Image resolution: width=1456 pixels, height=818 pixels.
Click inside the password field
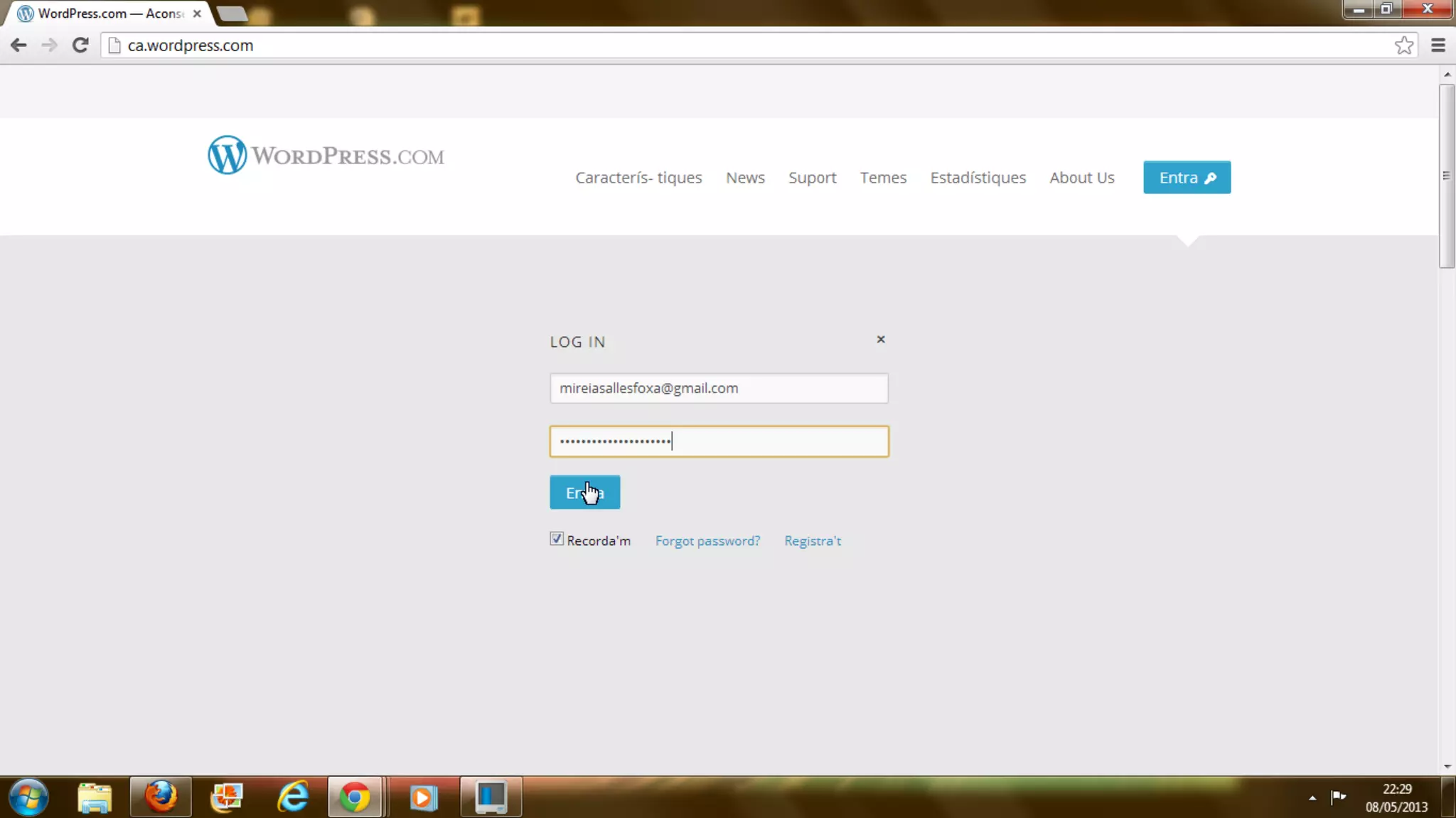point(719,441)
